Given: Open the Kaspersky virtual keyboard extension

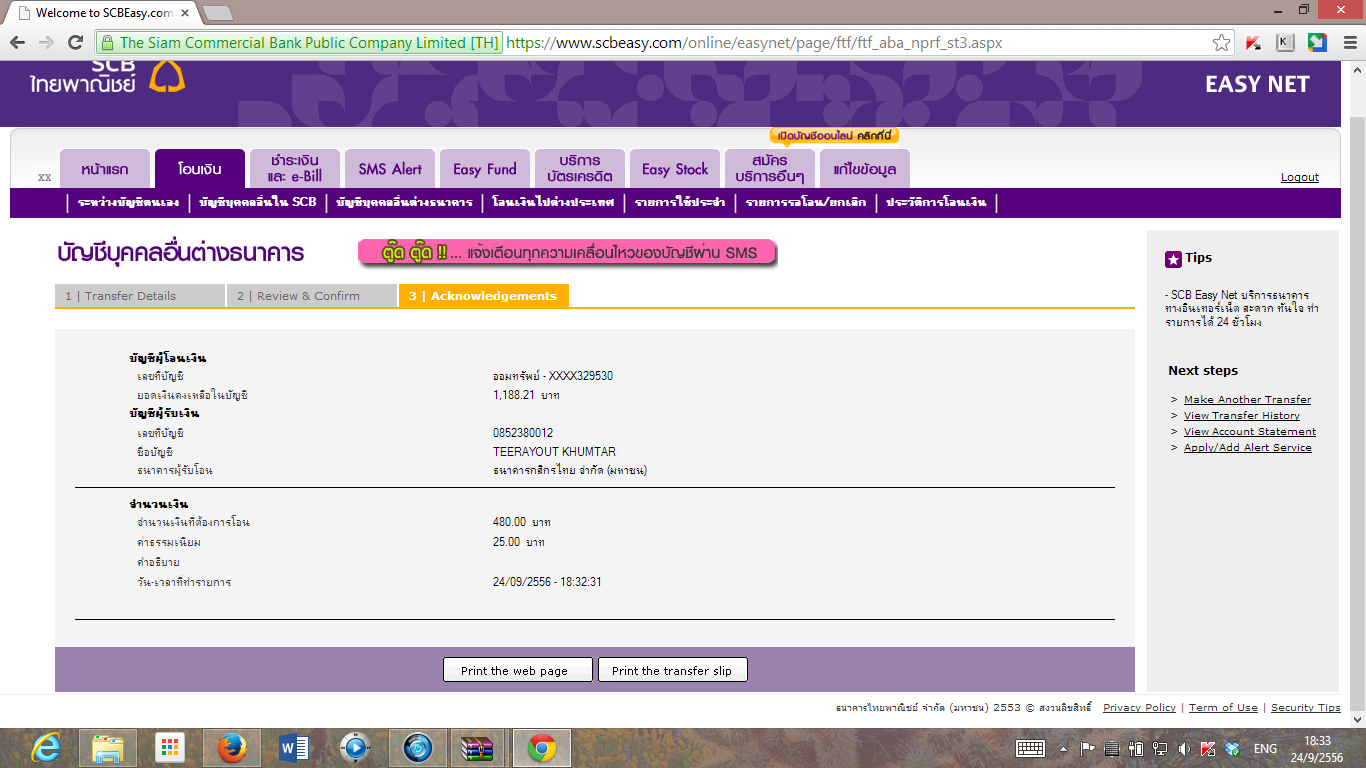Looking at the screenshot, I should point(1286,43).
